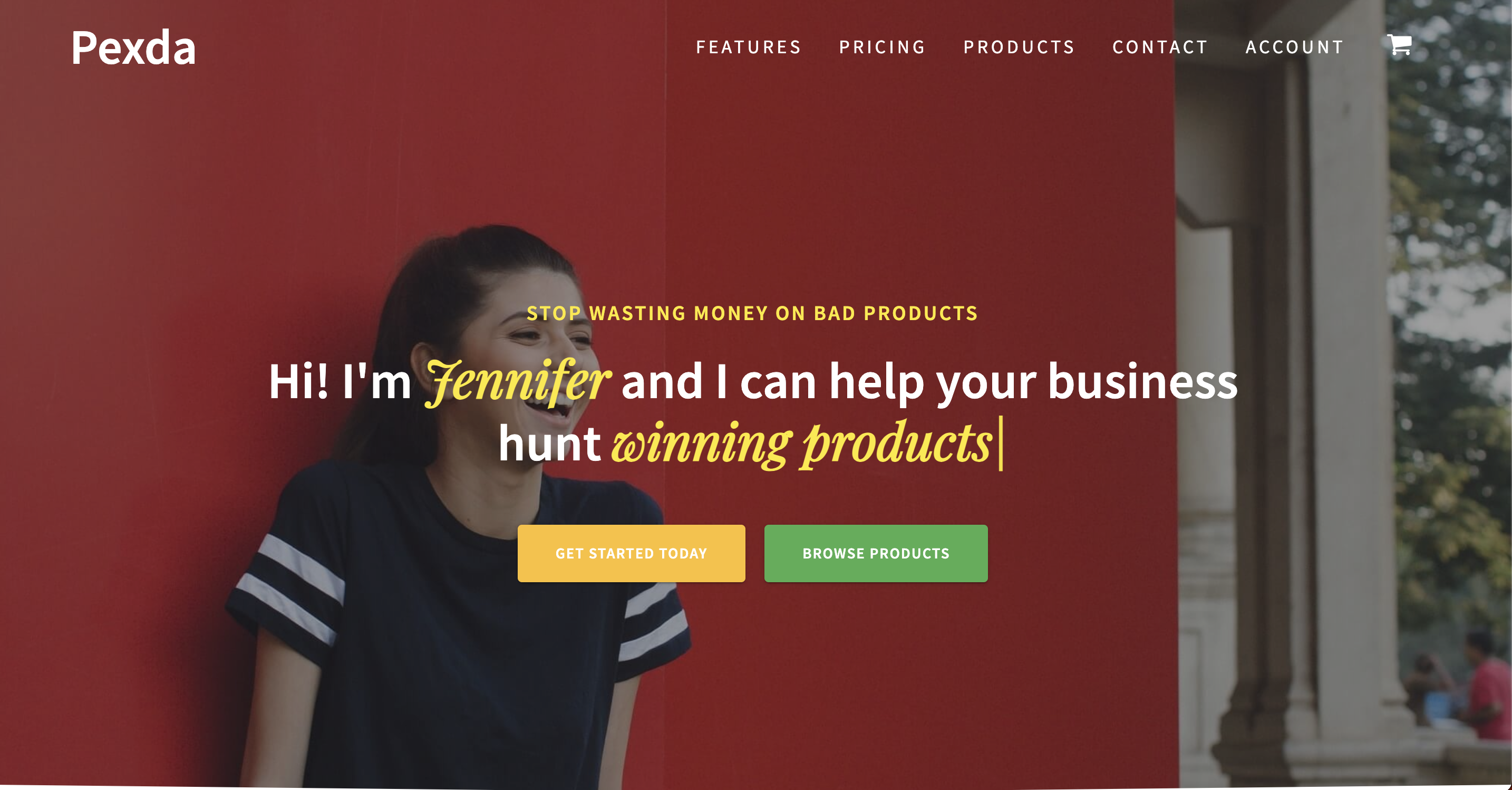Click the cursive name Jennifer
Viewport: 1512px width, 790px height.
(517, 382)
